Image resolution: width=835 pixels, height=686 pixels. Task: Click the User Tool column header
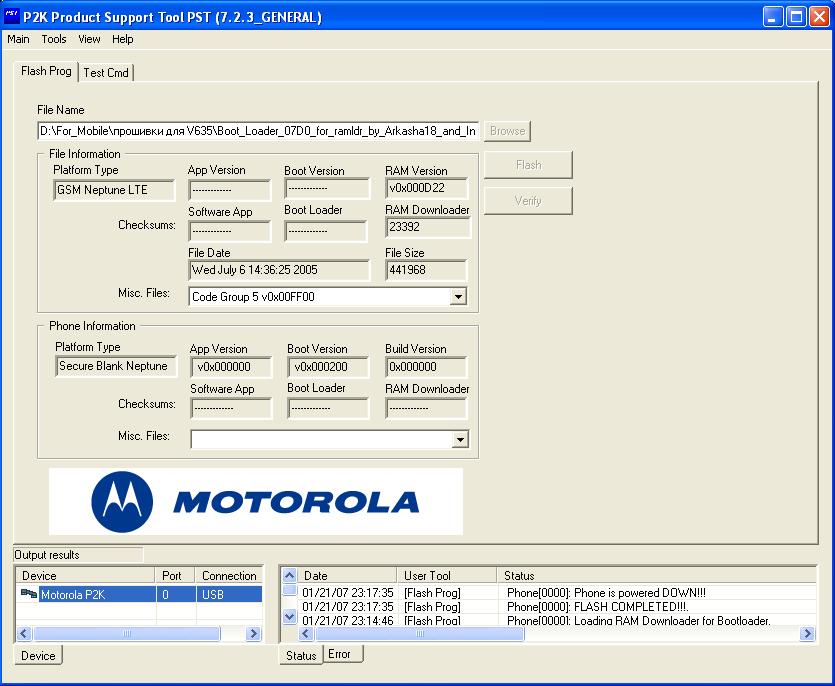click(x=447, y=576)
